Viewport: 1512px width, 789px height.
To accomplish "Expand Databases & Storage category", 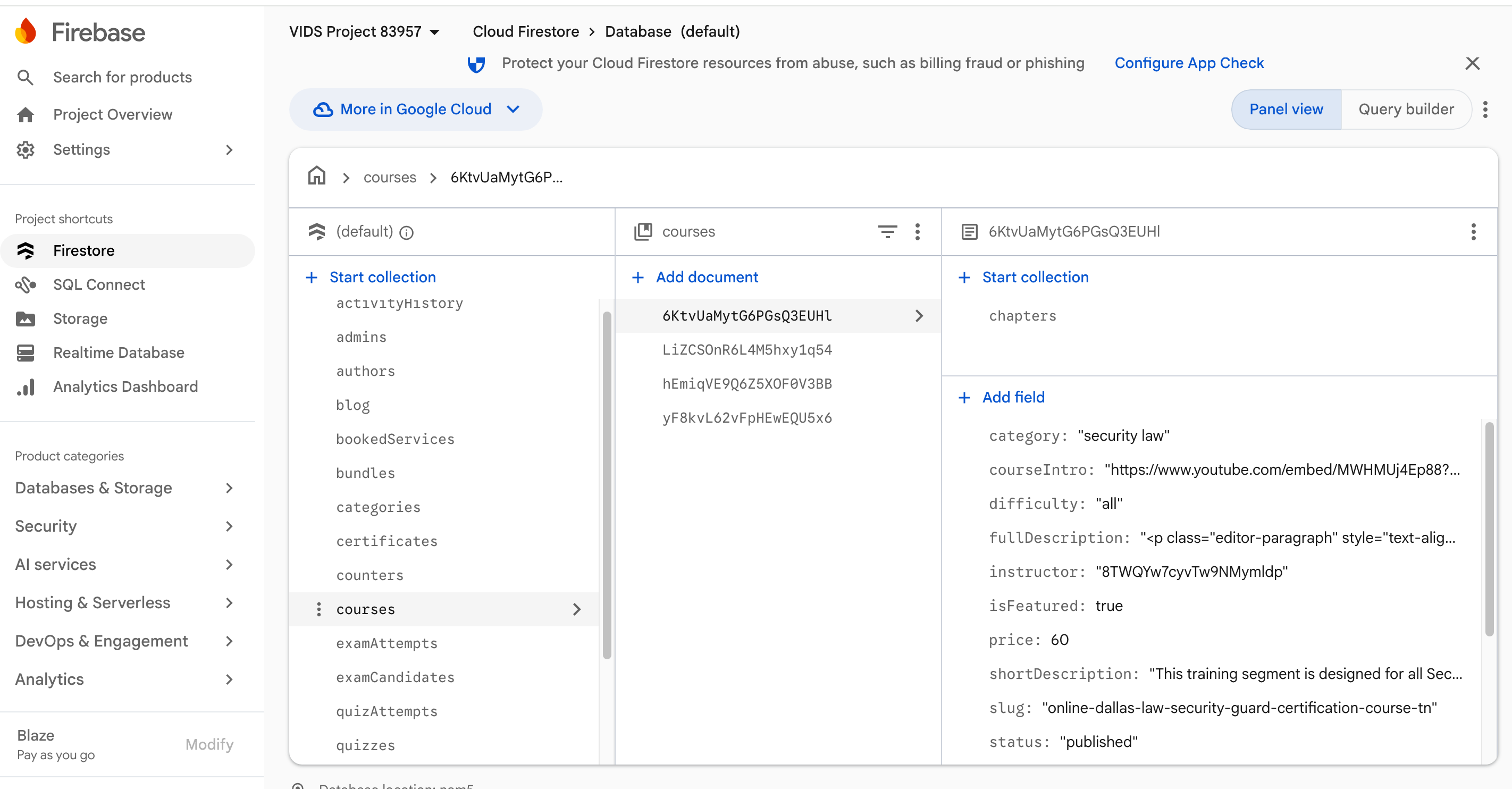I will point(125,488).
